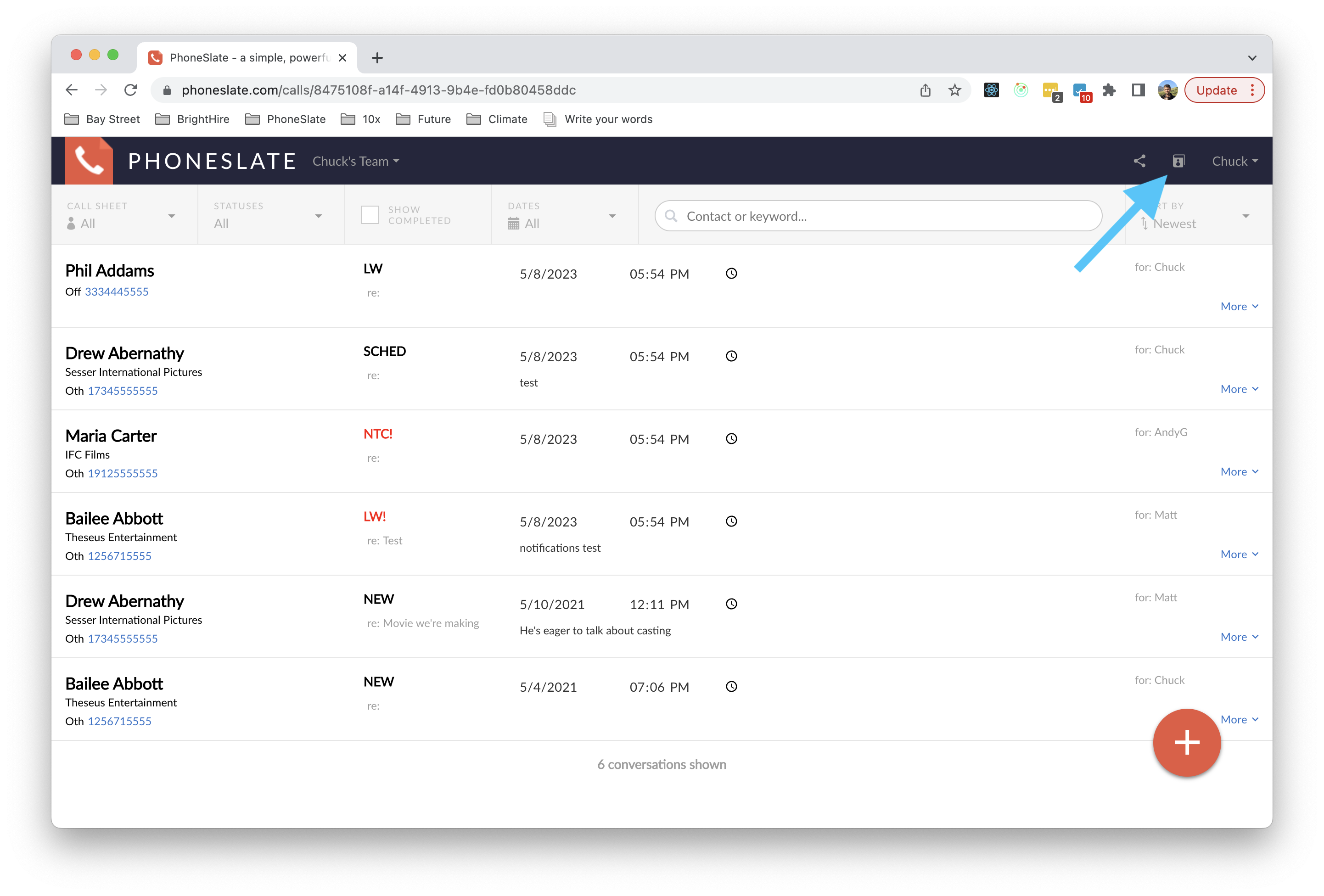Viewport: 1324px width, 896px height.
Task: Open the Climate bookmark folder
Action: (x=497, y=119)
